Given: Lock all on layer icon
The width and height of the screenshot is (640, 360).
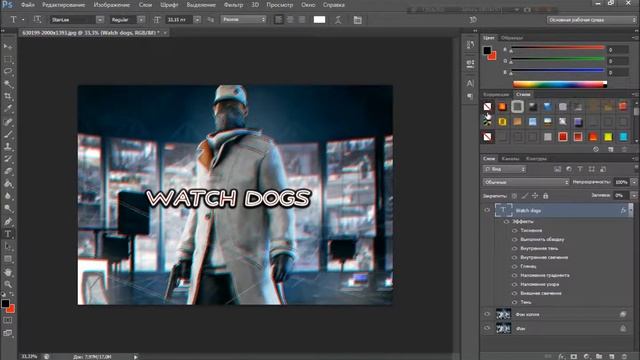Looking at the screenshot, I should coord(546,196).
